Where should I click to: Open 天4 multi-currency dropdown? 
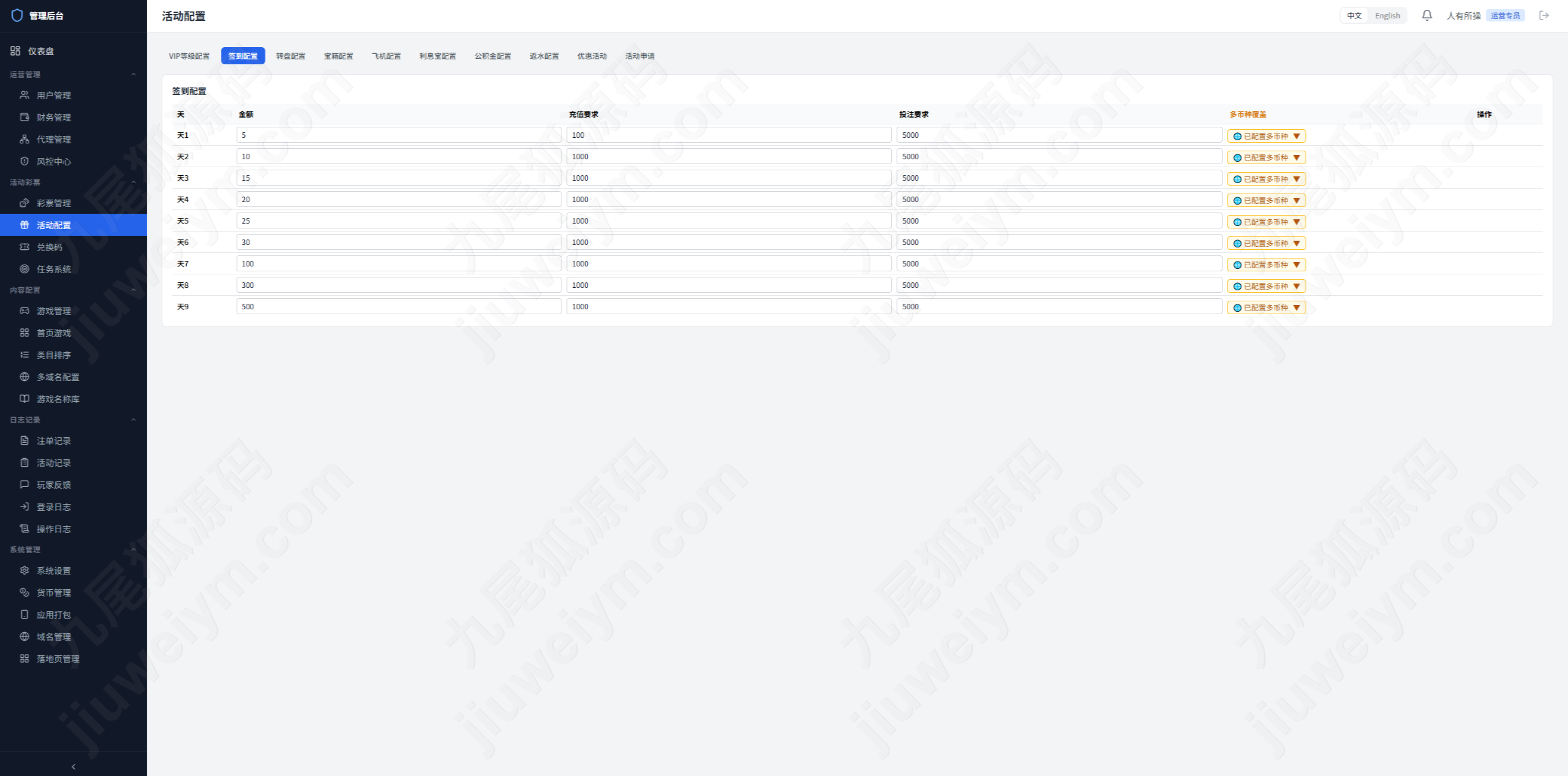coord(1266,200)
